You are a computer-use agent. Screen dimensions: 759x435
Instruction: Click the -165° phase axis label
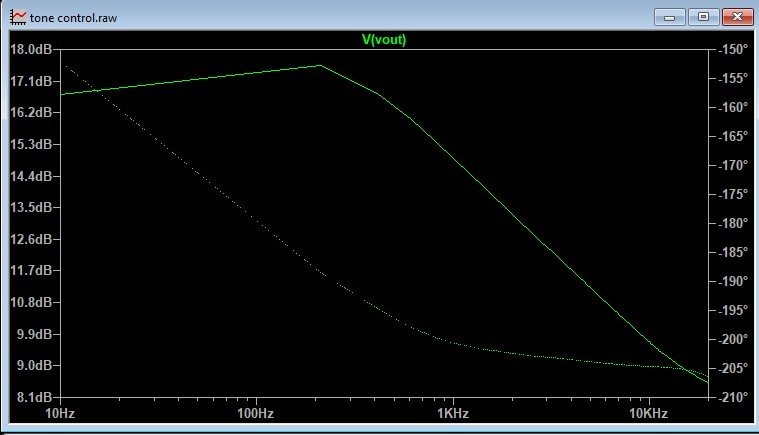click(733, 136)
